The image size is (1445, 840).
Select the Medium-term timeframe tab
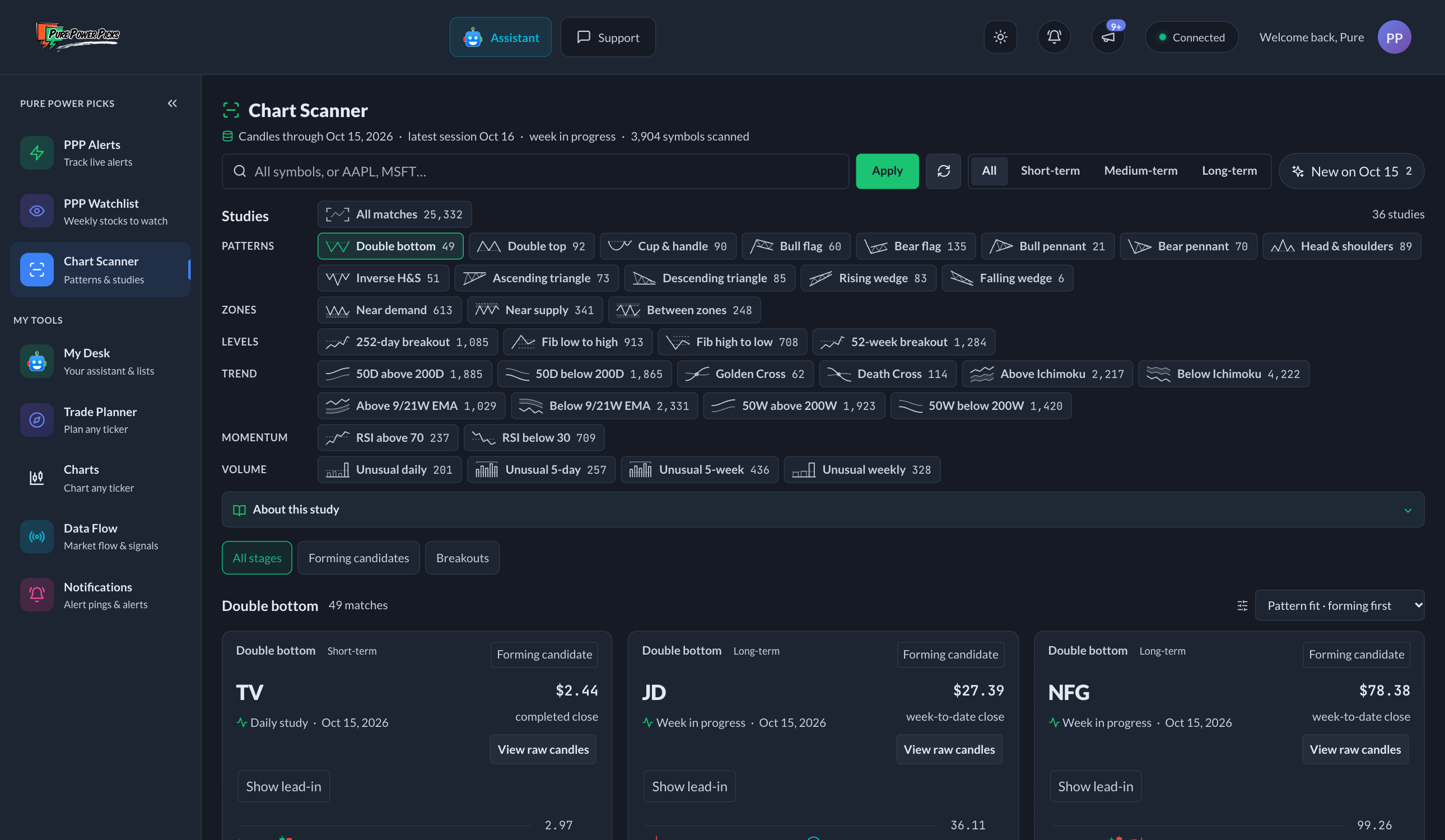pos(1140,170)
